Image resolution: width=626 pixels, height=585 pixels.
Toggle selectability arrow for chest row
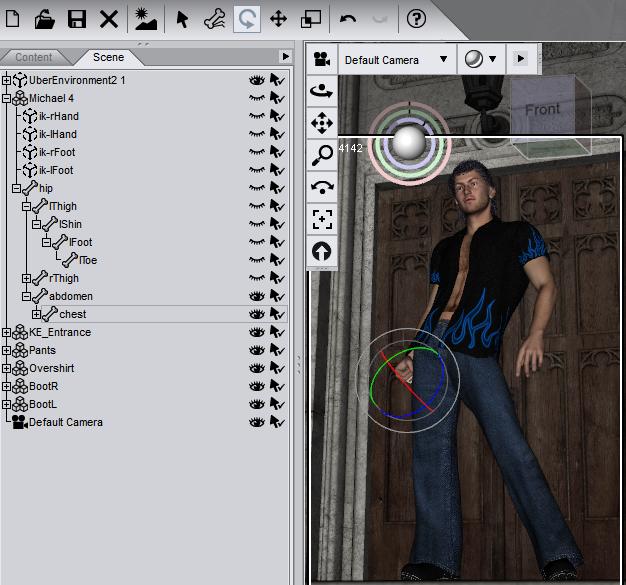pyautogui.click(x=277, y=314)
